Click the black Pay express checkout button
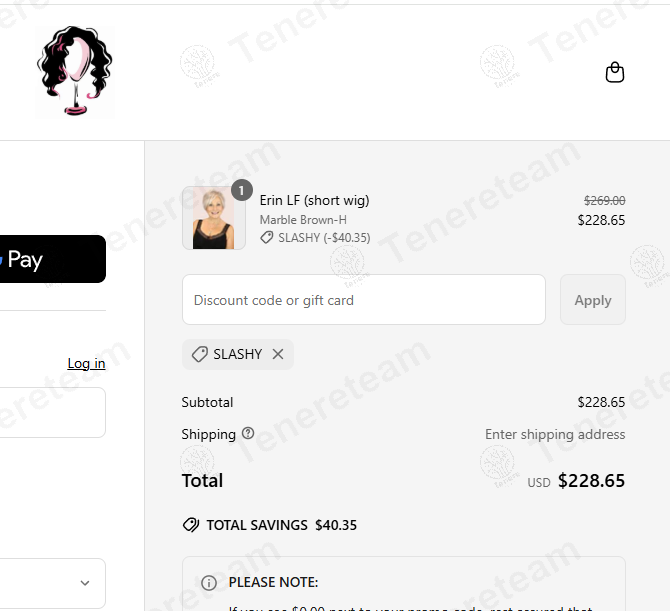670x611 pixels. pyautogui.click(x=50, y=260)
